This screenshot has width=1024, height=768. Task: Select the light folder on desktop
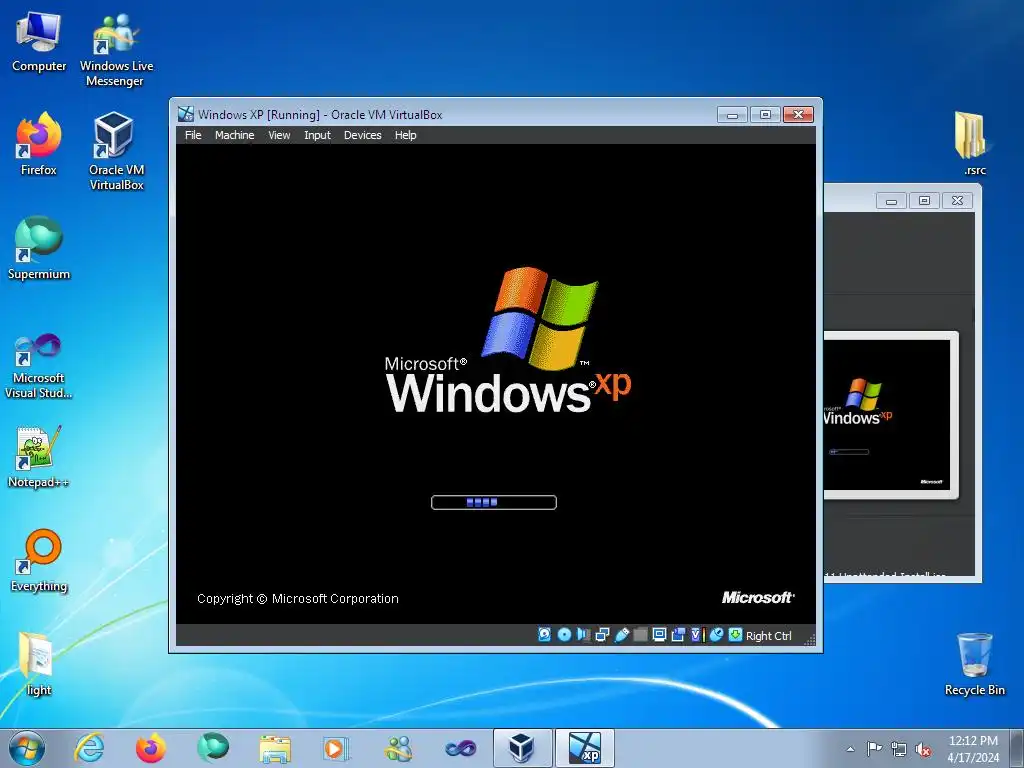pyautogui.click(x=38, y=665)
